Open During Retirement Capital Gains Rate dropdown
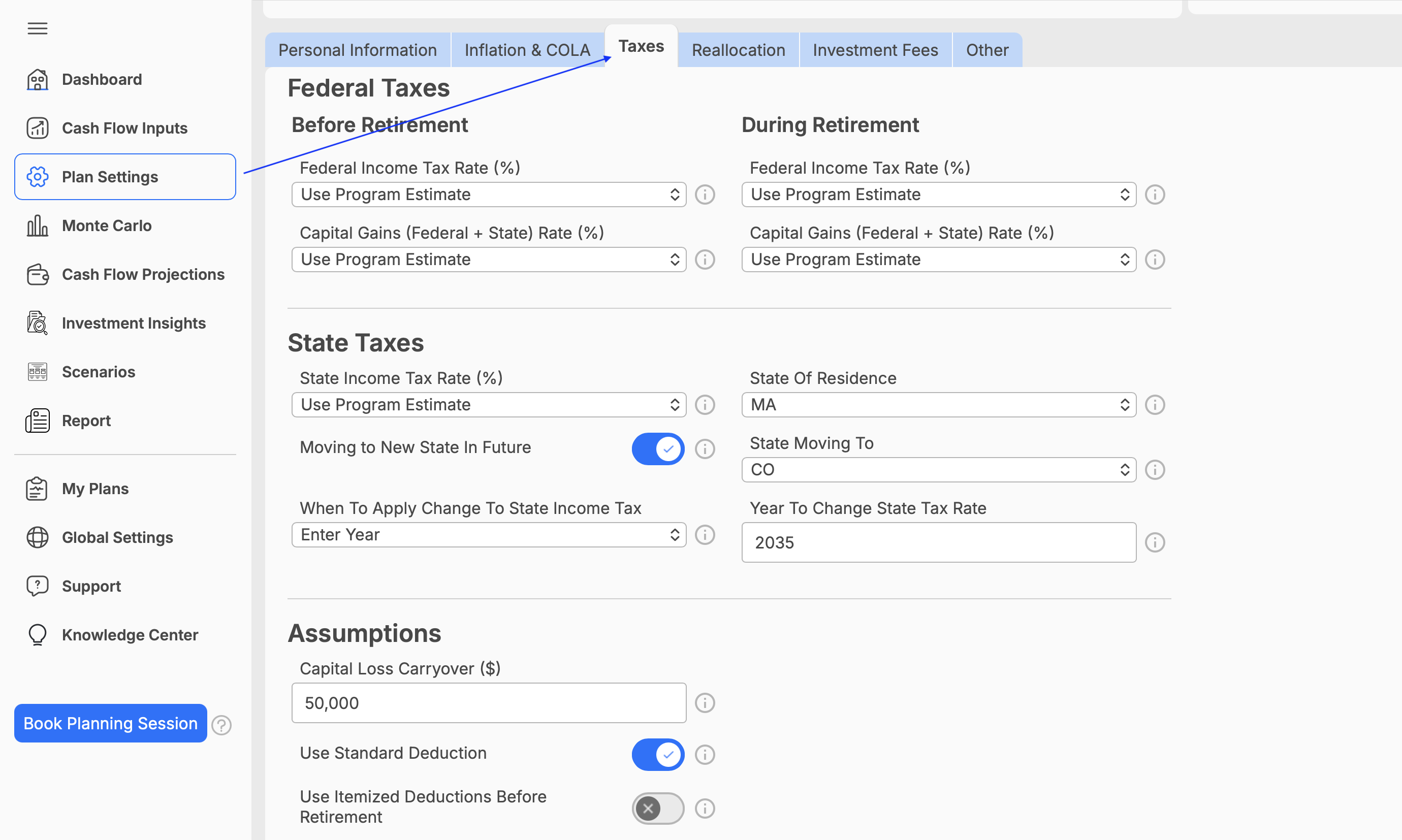The image size is (1402, 840). coord(939,259)
